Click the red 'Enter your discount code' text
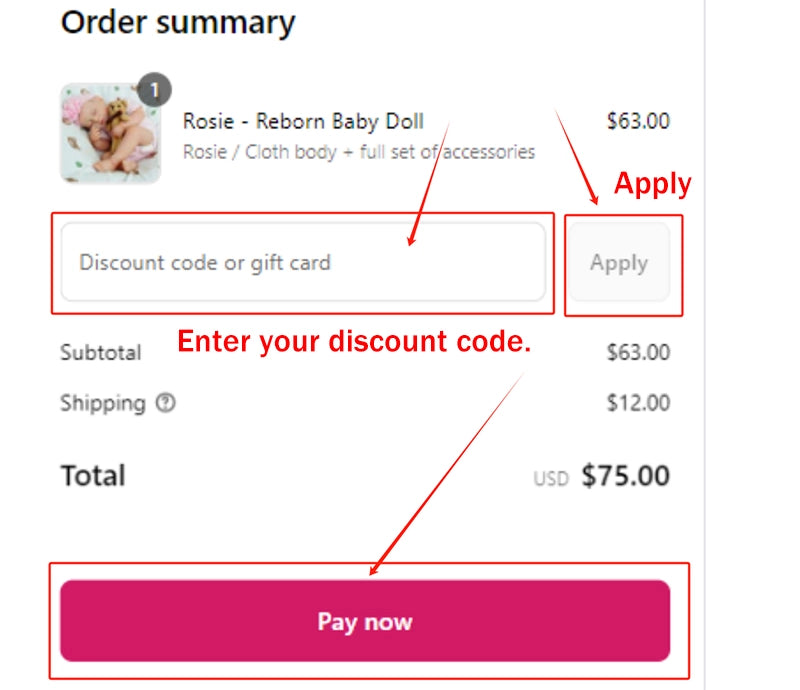Viewport: 800px width, 690px height. pyautogui.click(x=354, y=342)
